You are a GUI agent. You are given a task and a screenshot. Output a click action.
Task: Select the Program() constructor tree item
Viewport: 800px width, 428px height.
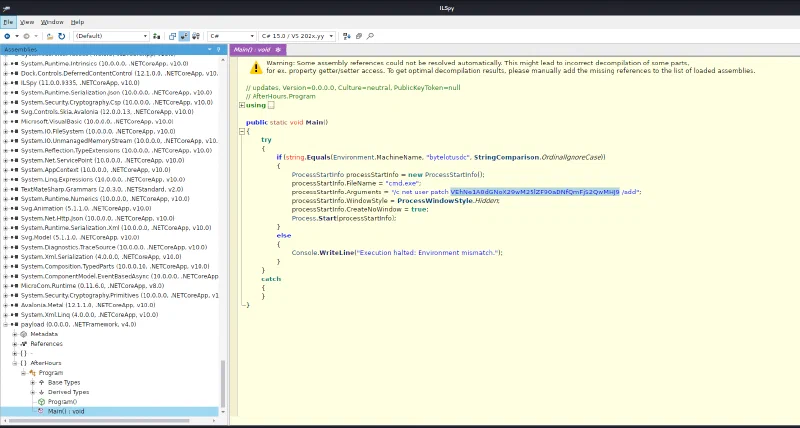coord(62,402)
